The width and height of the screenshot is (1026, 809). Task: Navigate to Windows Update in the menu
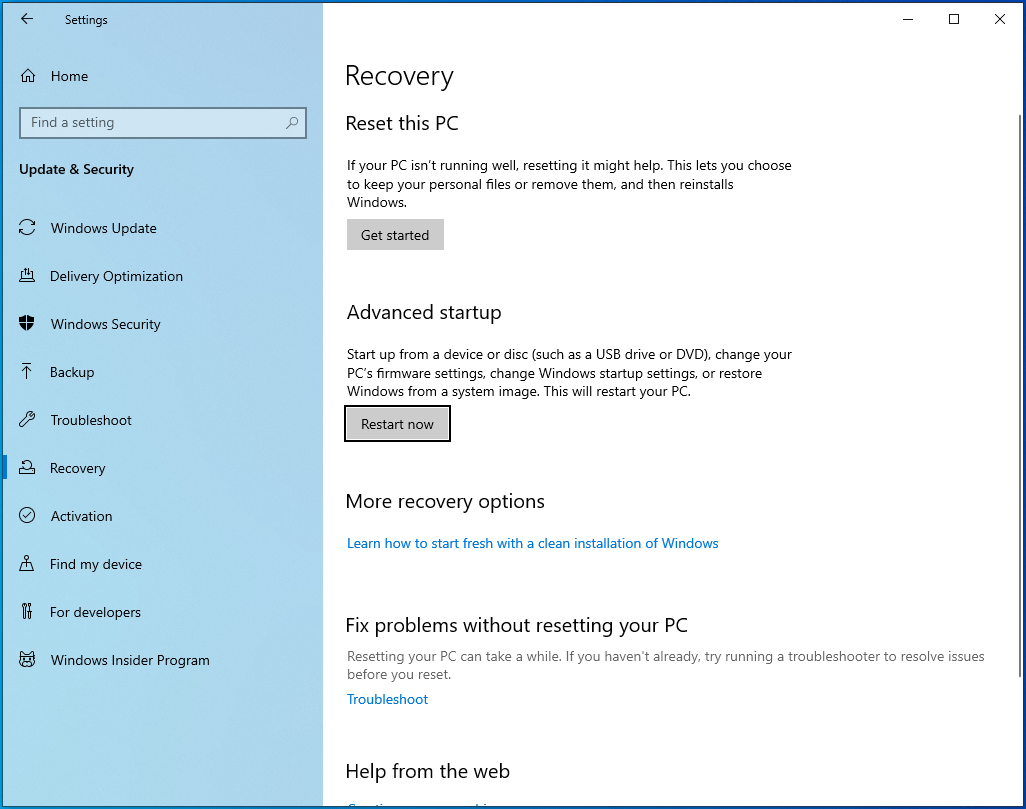click(x=103, y=228)
